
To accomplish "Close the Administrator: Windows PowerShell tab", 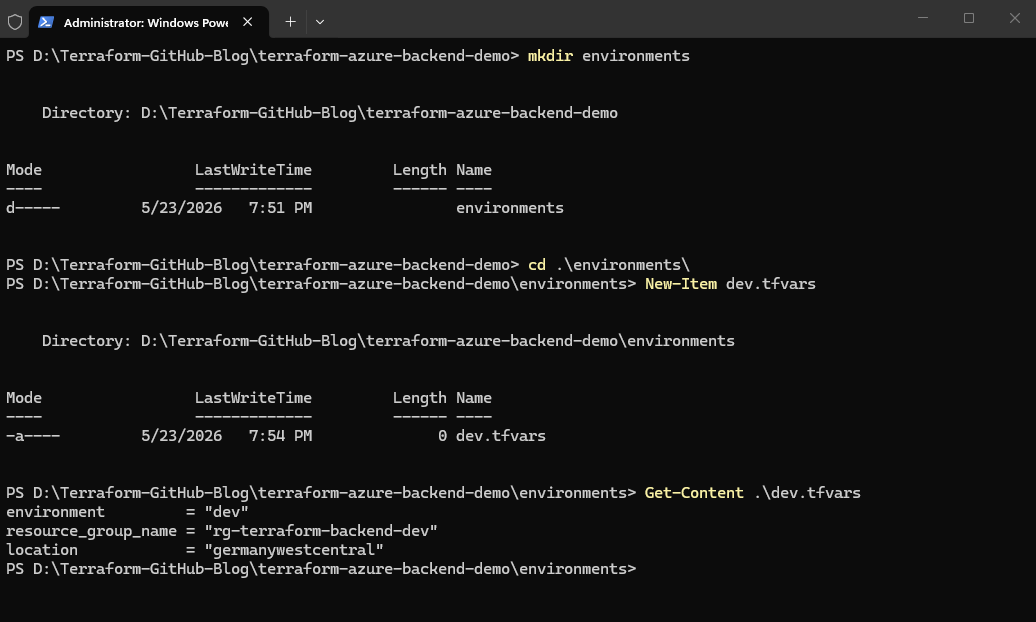I will 248,22.
